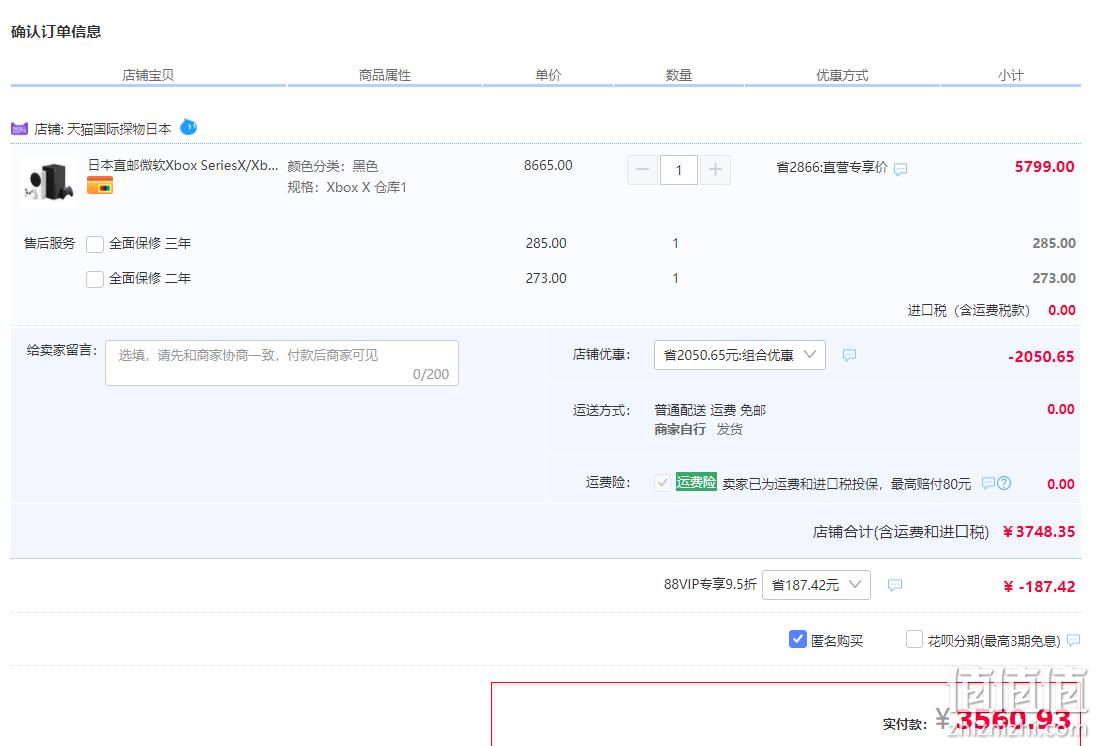1097x746 pixels.
Task: Click the 确认订单信息 heading
Action: (x=56, y=31)
